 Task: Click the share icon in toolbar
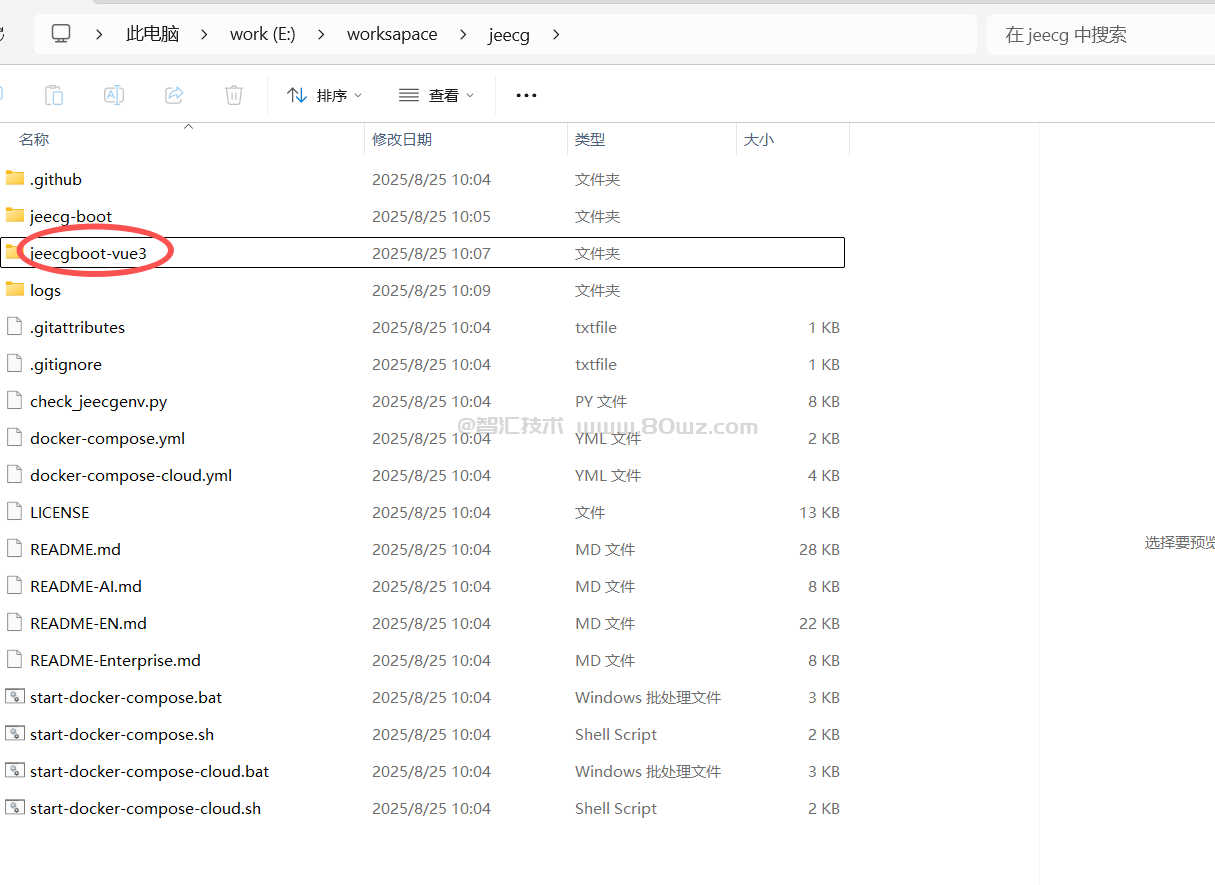[x=174, y=95]
